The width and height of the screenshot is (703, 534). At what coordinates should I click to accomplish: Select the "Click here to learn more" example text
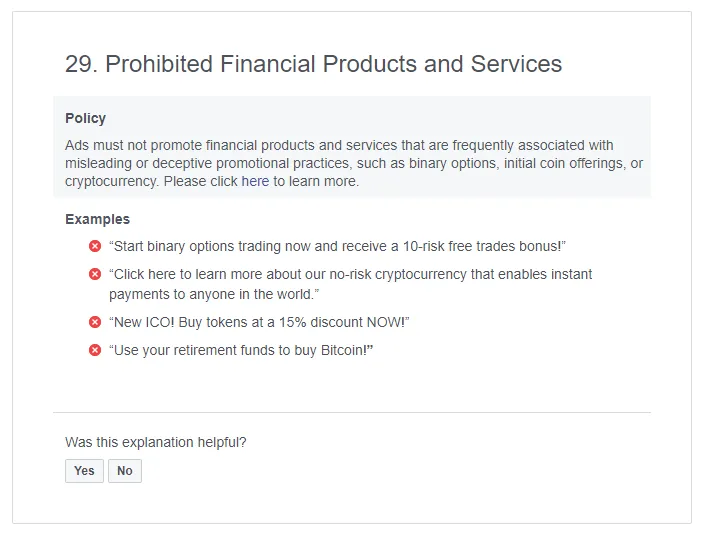tap(351, 284)
